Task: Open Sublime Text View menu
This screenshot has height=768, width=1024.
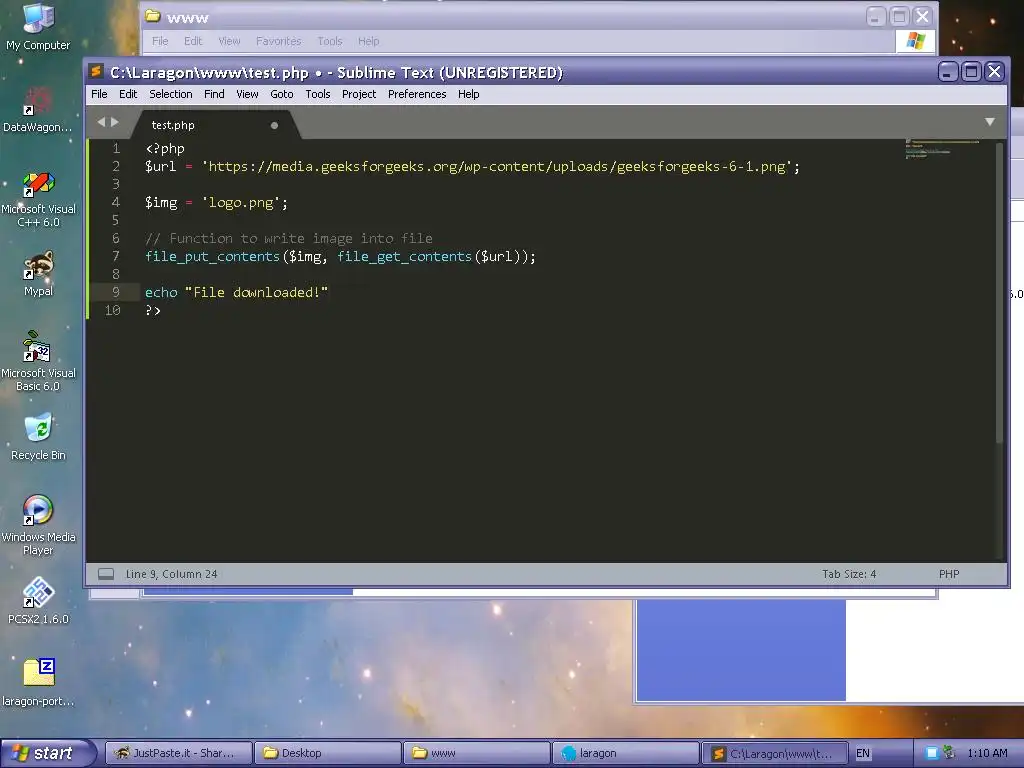Action: tap(247, 94)
